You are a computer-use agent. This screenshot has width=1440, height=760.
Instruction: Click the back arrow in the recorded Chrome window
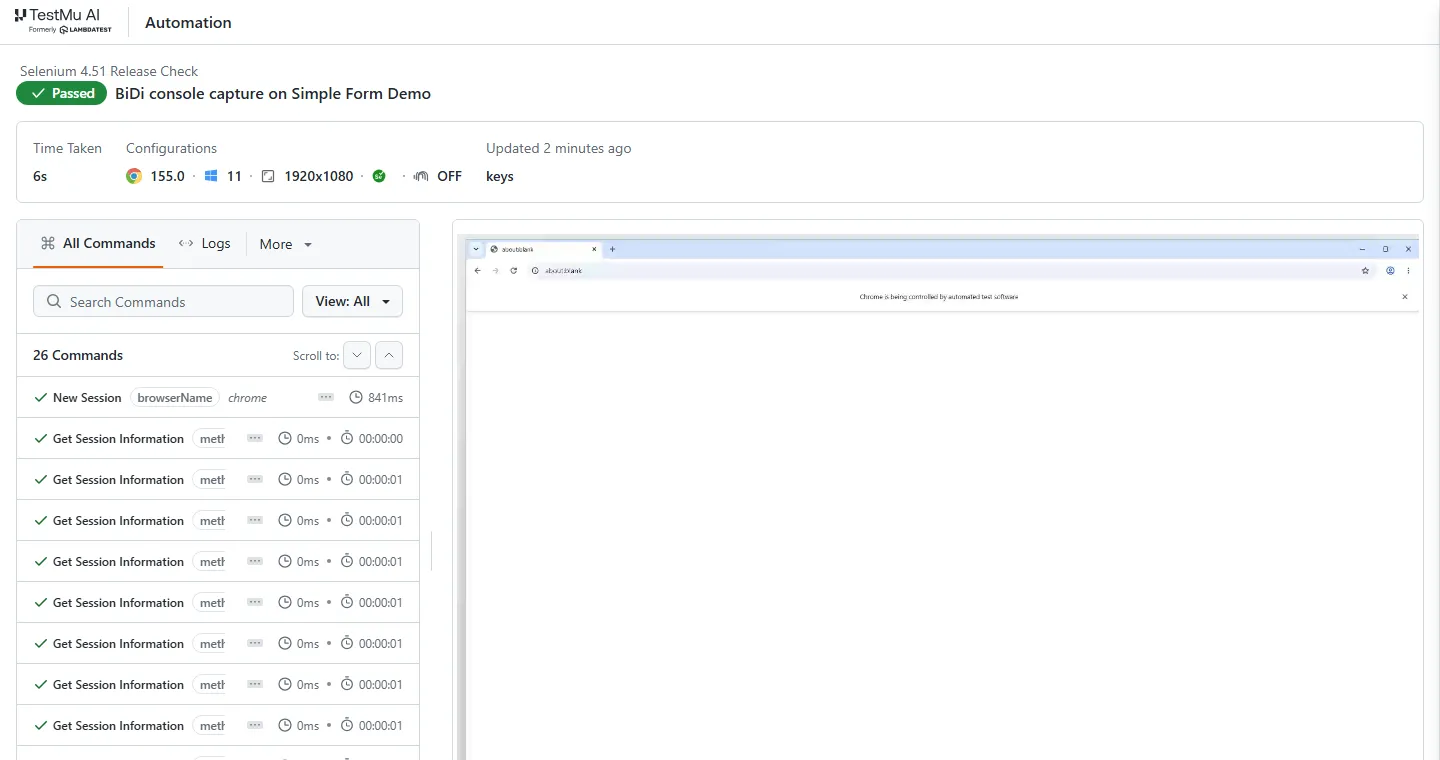click(477, 270)
